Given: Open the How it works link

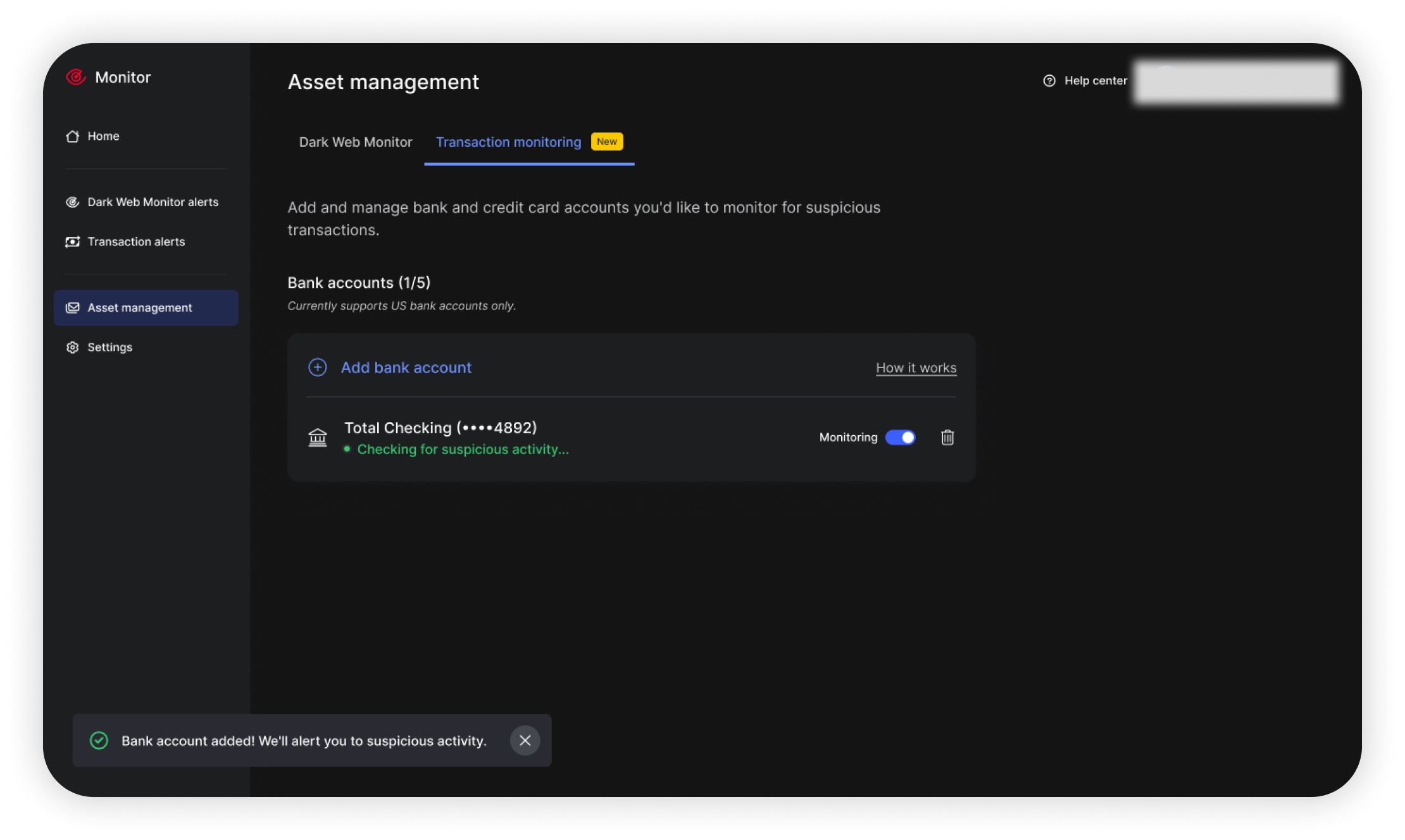Looking at the screenshot, I should pyautogui.click(x=916, y=367).
